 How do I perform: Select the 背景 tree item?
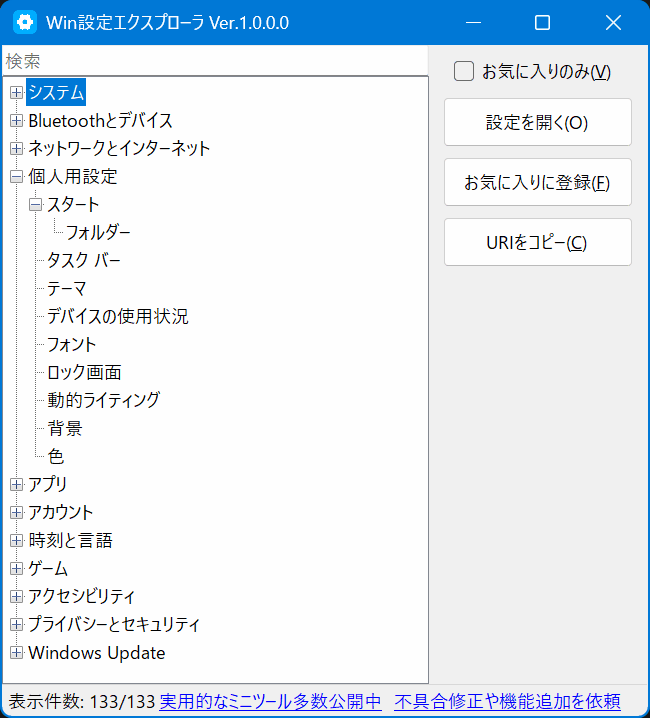pos(65,429)
